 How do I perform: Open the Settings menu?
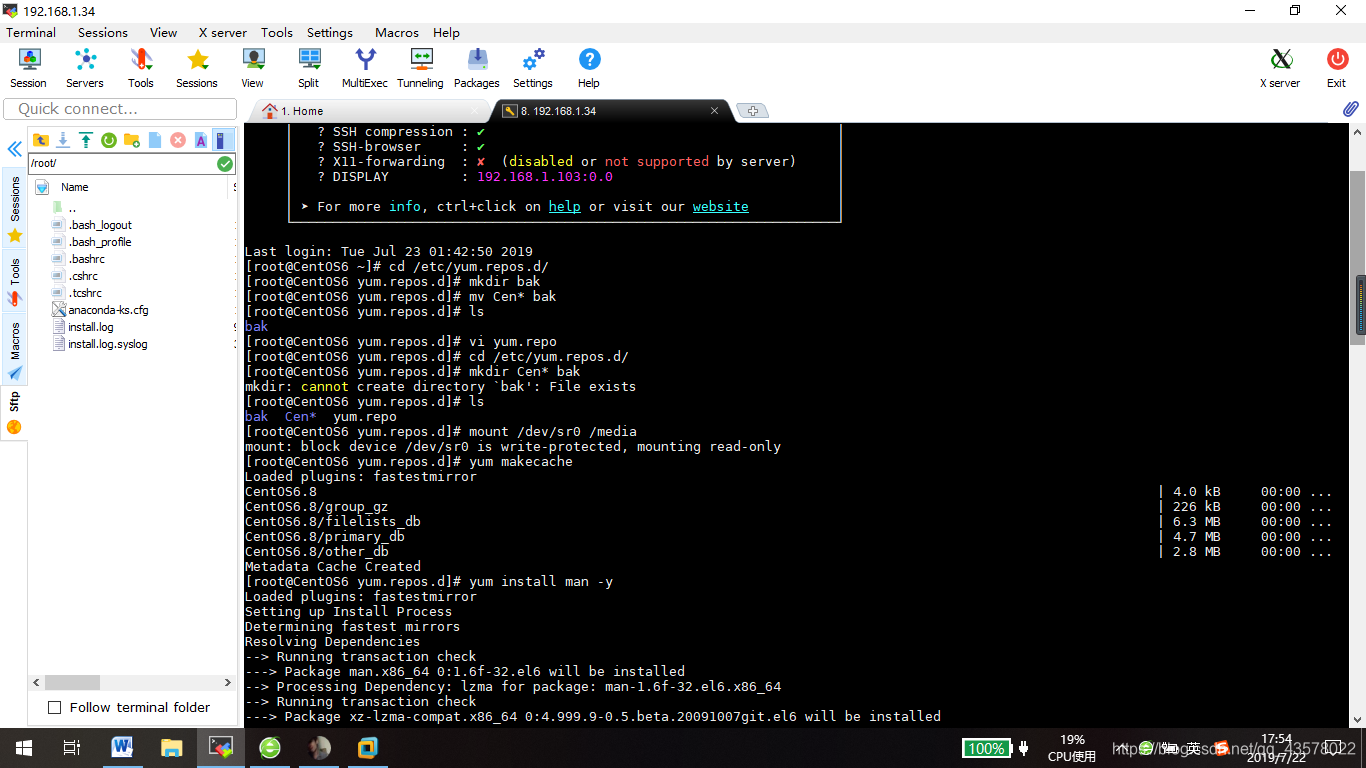coord(330,32)
